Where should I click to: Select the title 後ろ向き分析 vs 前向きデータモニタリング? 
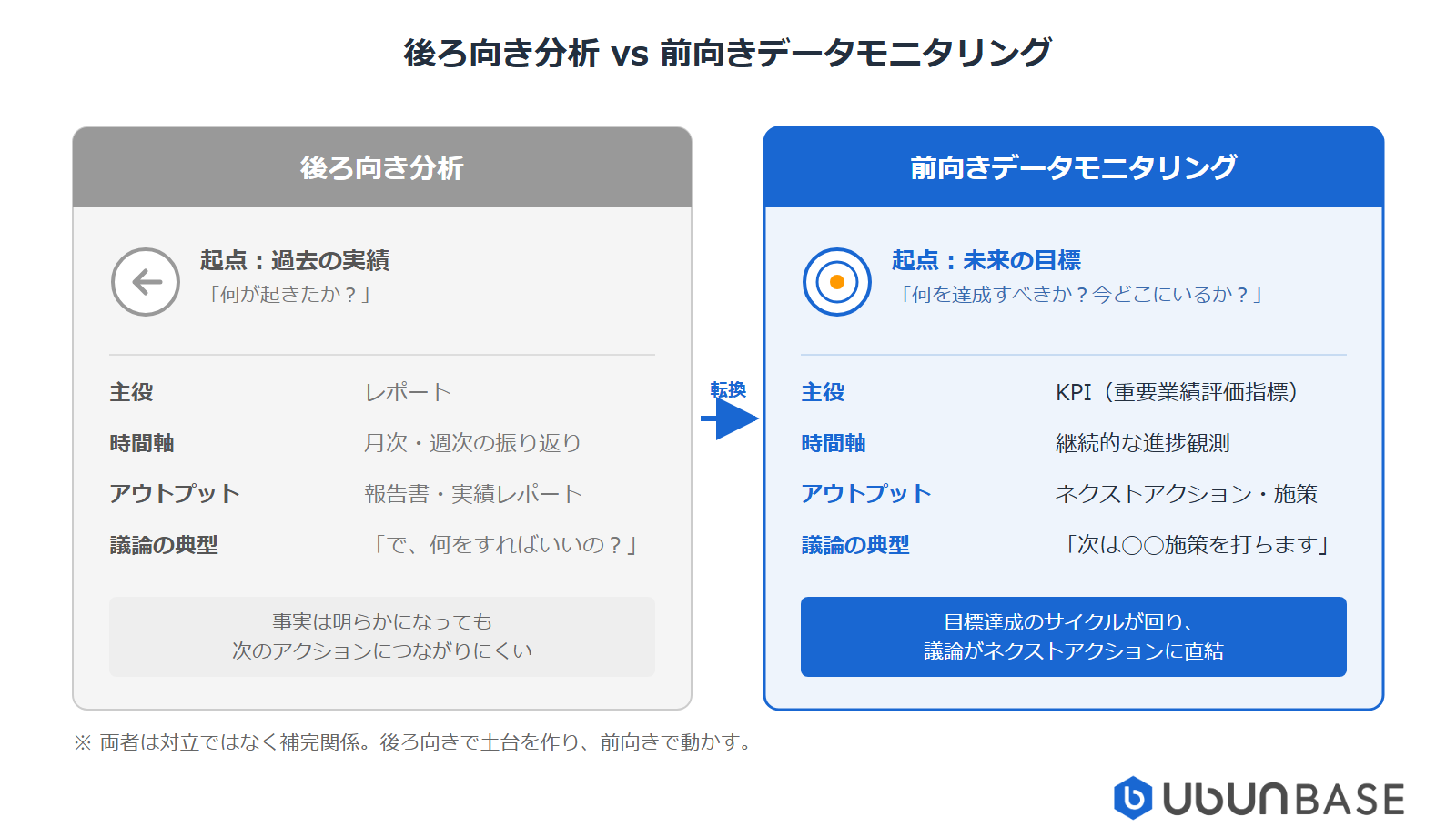pyautogui.click(x=728, y=53)
